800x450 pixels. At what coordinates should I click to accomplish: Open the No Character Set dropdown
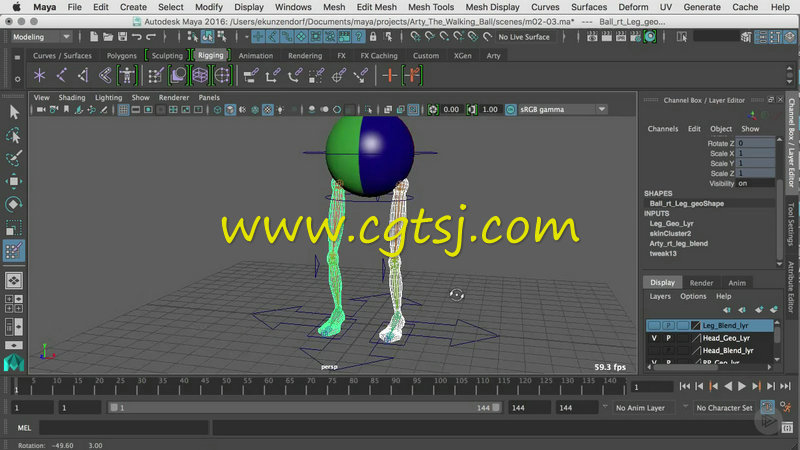point(723,408)
